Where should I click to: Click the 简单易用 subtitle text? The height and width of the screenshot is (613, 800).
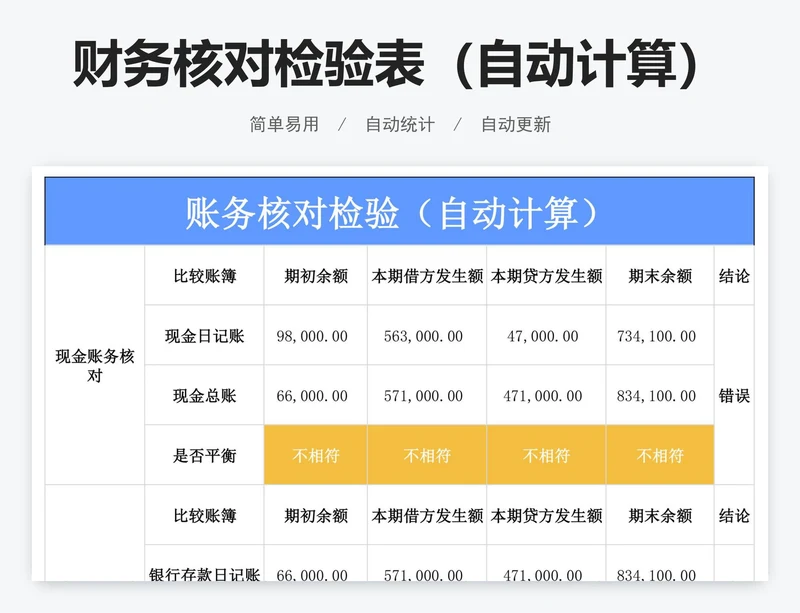click(x=284, y=125)
